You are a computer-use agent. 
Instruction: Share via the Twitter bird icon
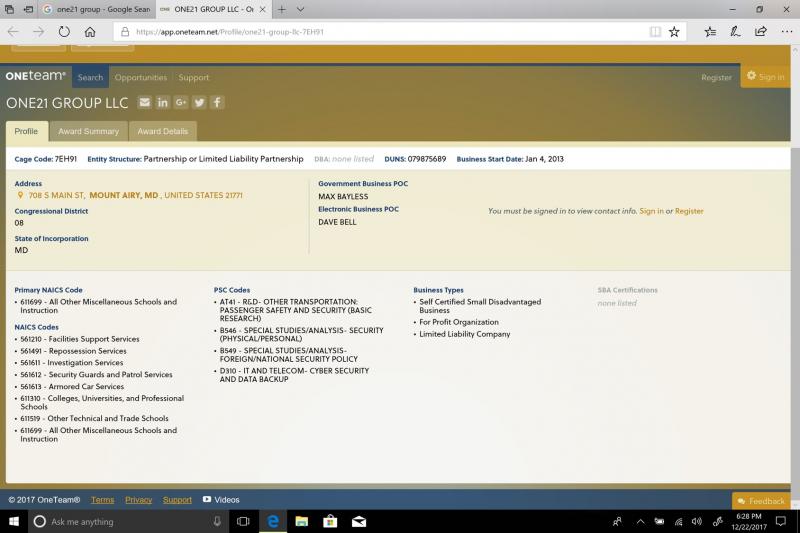click(199, 103)
